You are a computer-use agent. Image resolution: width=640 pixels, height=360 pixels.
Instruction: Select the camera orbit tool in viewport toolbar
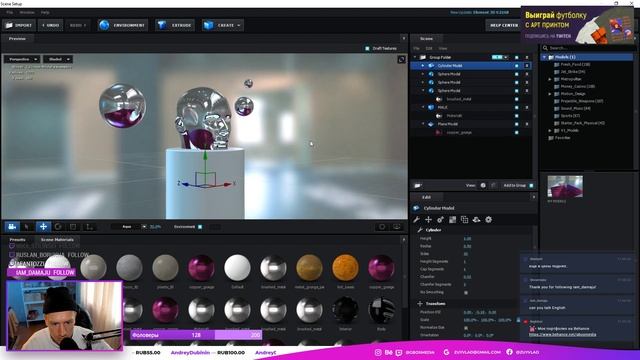pos(12,227)
